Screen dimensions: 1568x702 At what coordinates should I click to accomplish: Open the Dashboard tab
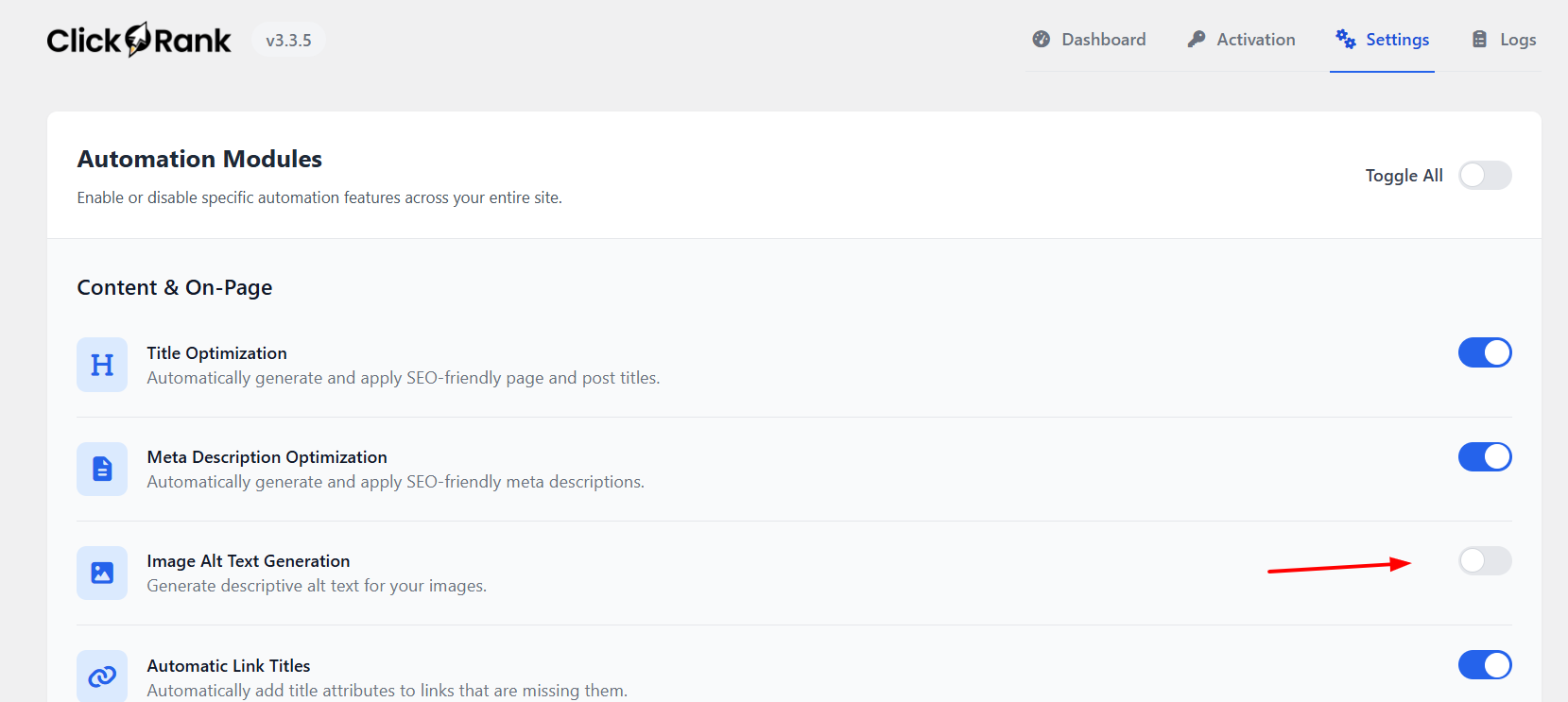click(x=1103, y=40)
